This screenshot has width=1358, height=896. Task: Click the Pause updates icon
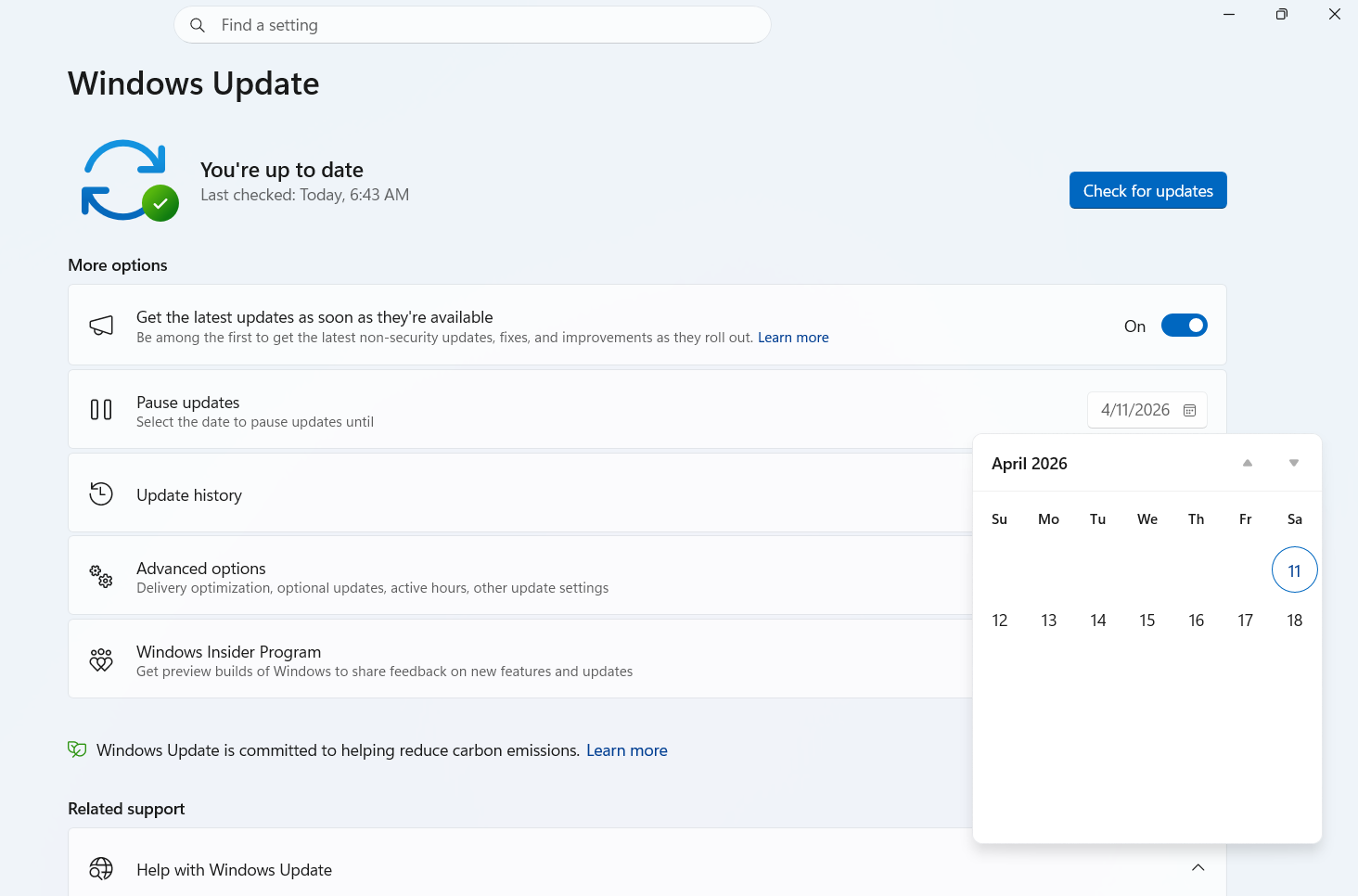tap(100, 409)
